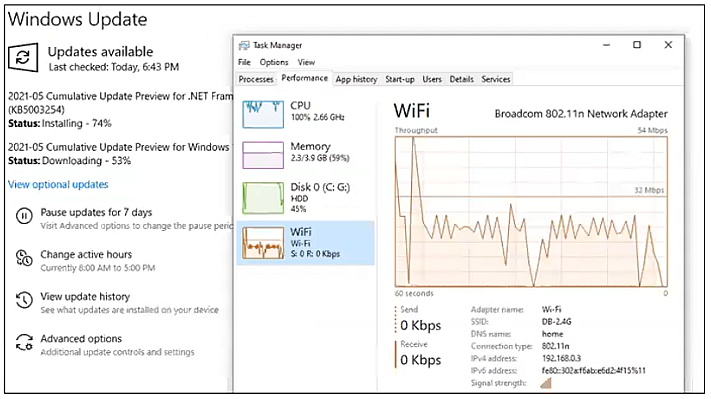Open the File menu
This screenshot has width=711, height=399.
tap(244, 62)
